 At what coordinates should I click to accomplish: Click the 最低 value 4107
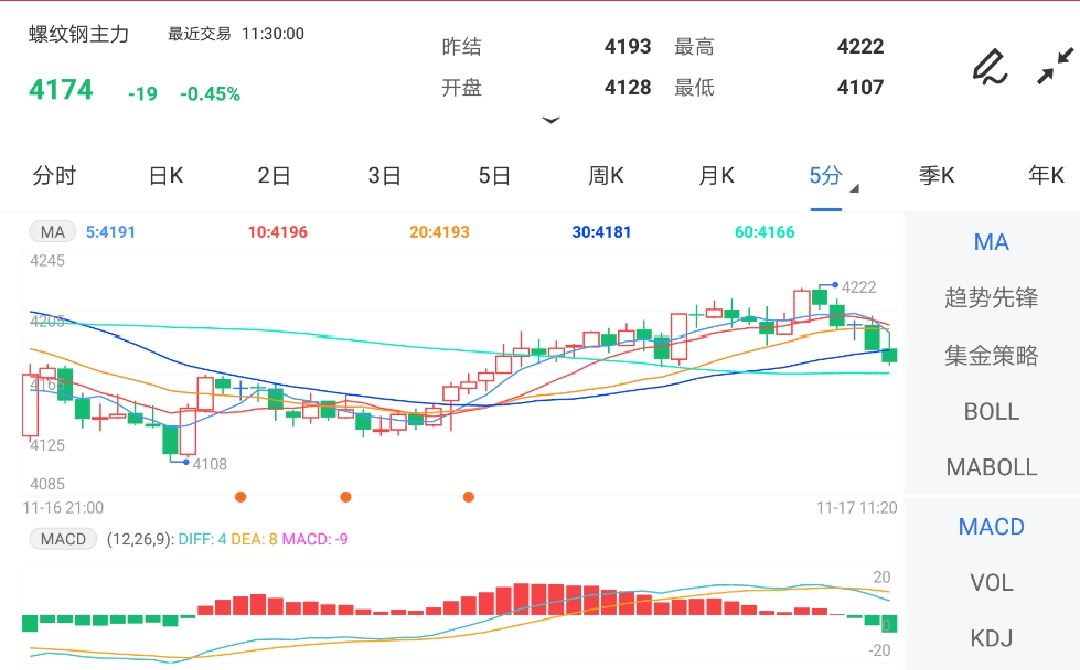[x=860, y=87]
